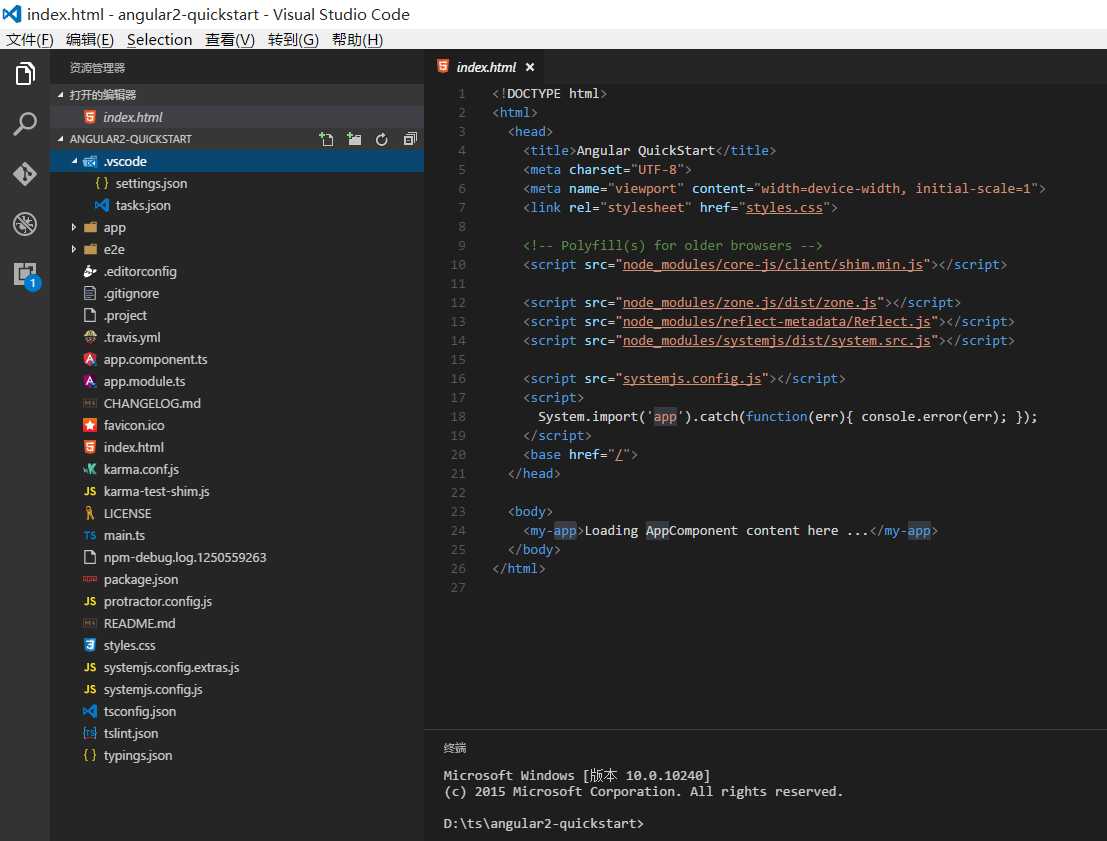This screenshot has height=841, width=1107.
Task: Open karma-test-shim.js in explorer
Action: 237,491
